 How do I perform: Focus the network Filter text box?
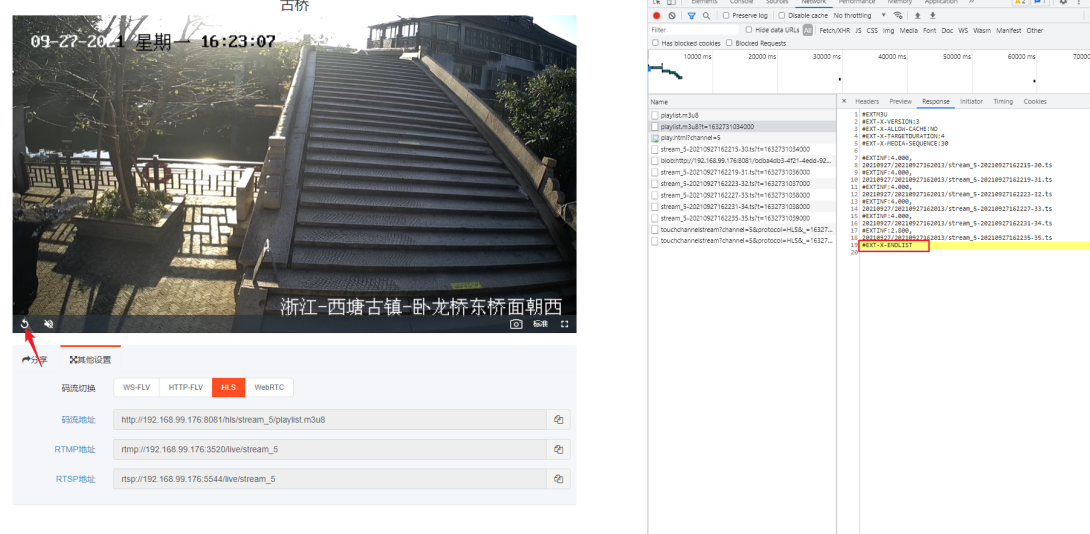(x=694, y=30)
